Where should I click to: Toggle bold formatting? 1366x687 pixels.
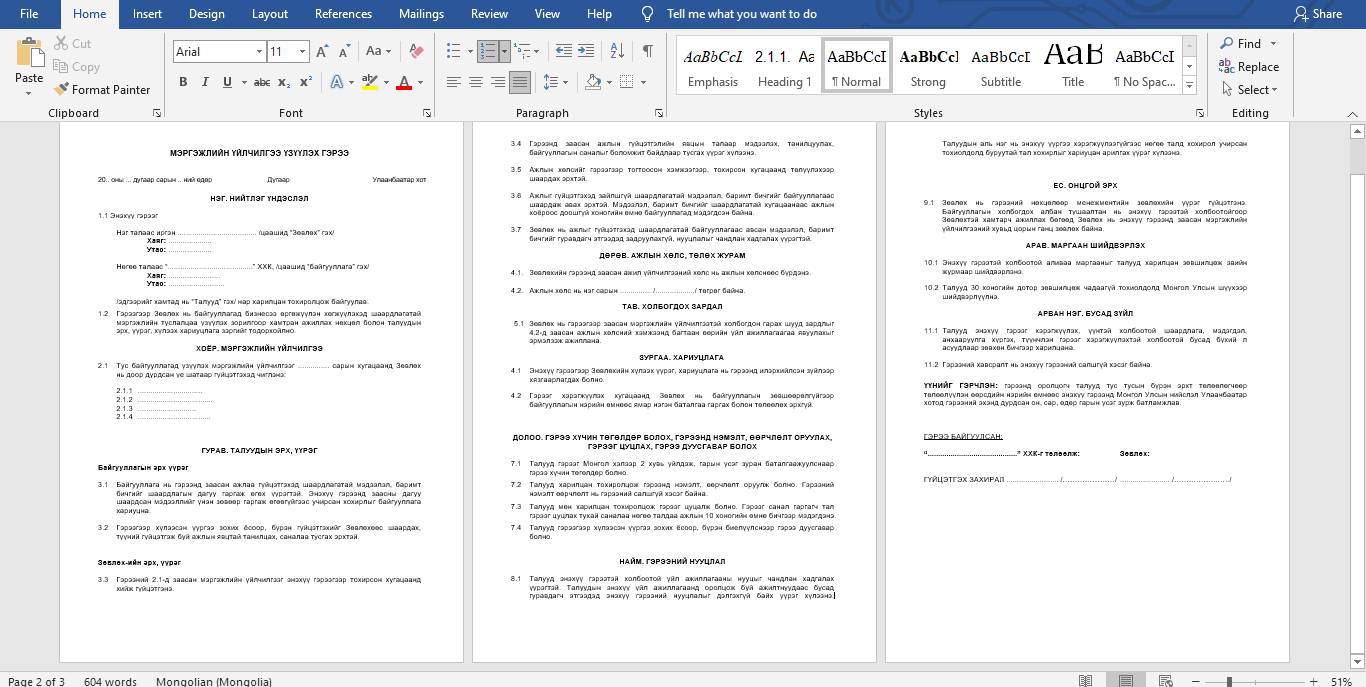point(183,82)
